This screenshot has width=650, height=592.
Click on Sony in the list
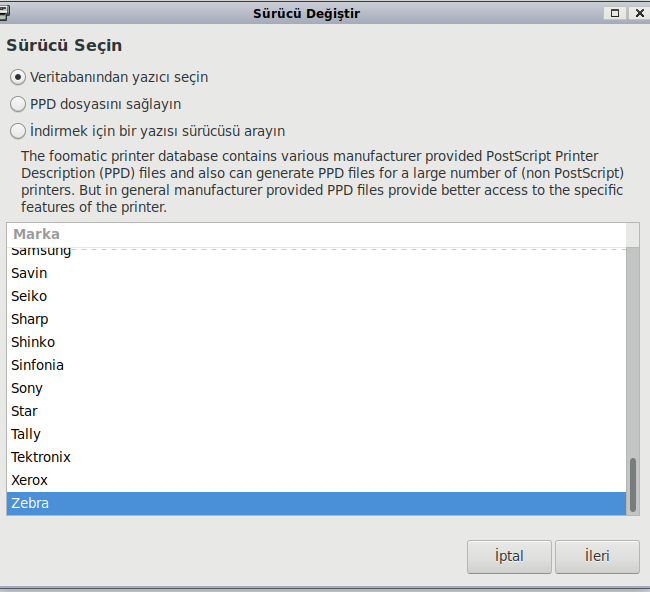click(x=27, y=388)
